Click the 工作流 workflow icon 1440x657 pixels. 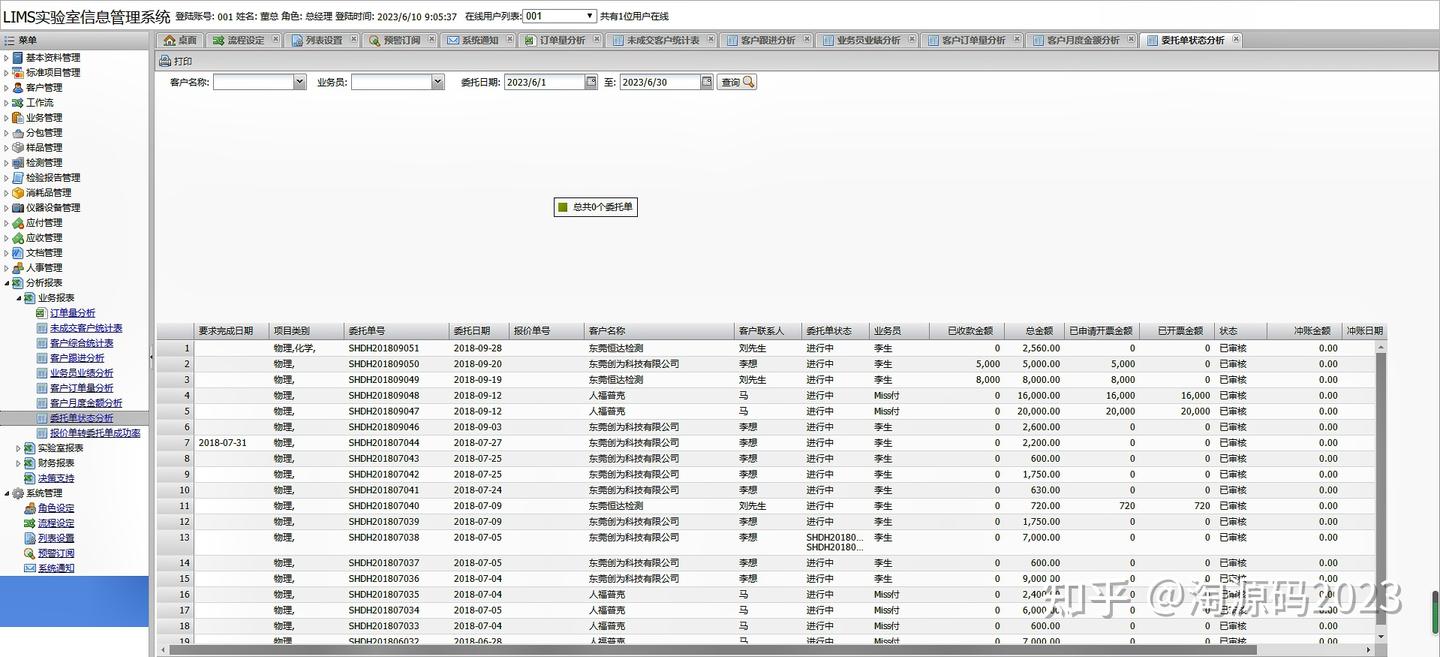coord(18,103)
